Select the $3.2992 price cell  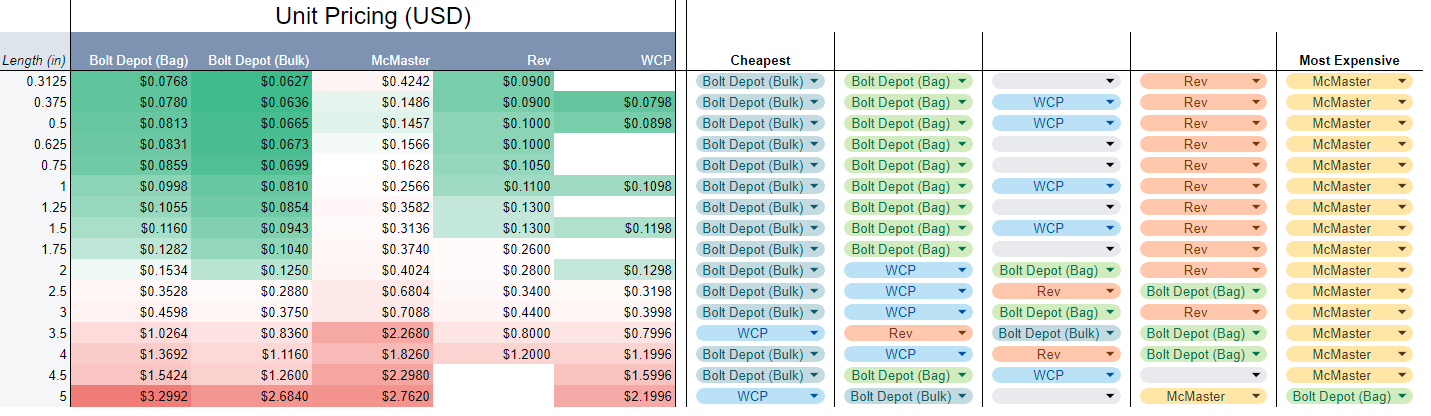coord(131,396)
